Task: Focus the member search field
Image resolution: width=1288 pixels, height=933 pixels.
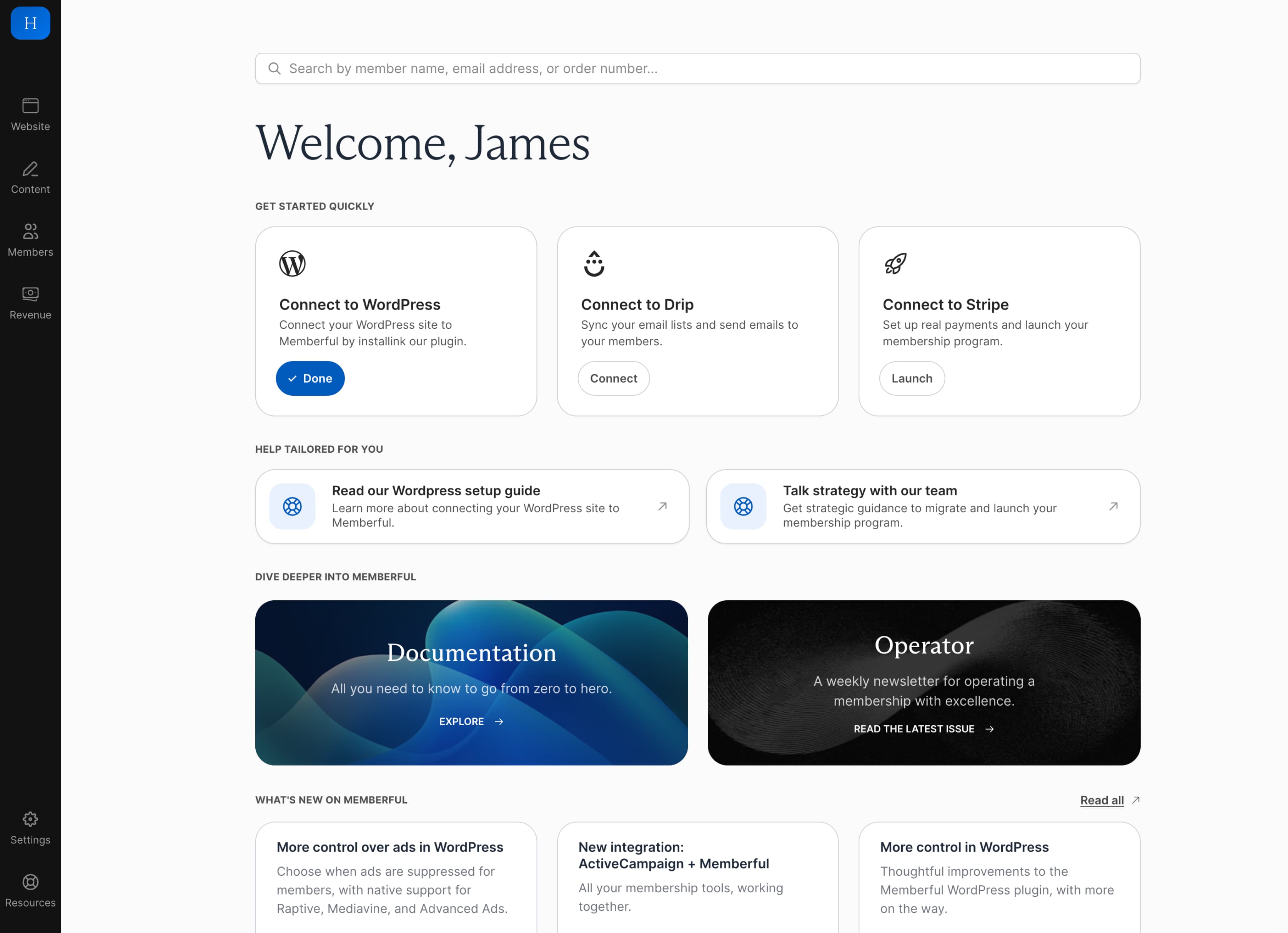Action: (x=697, y=69)
